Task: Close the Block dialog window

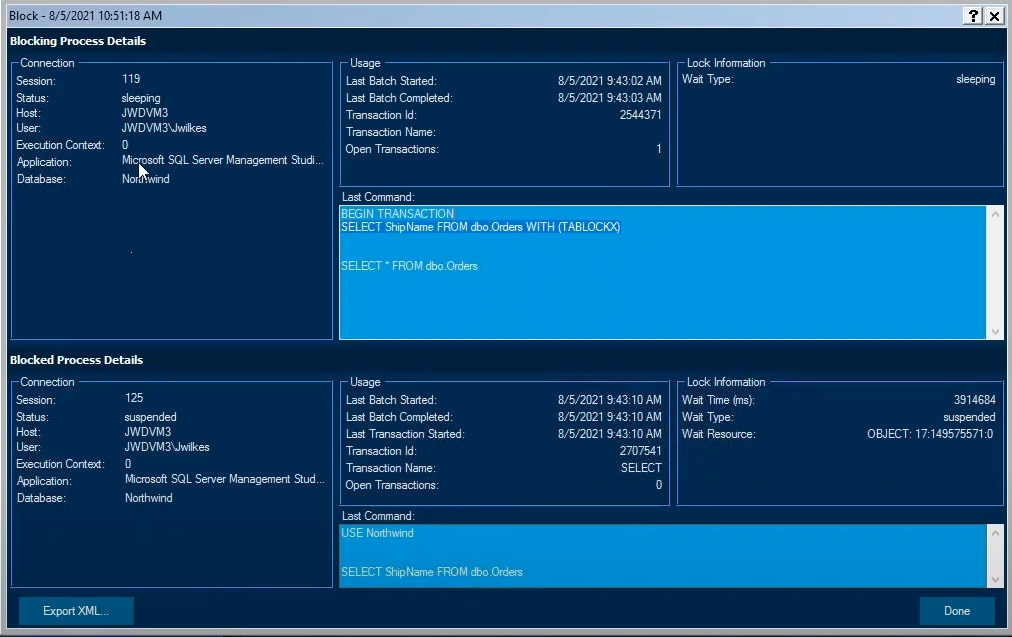Action: coord(995,15)
